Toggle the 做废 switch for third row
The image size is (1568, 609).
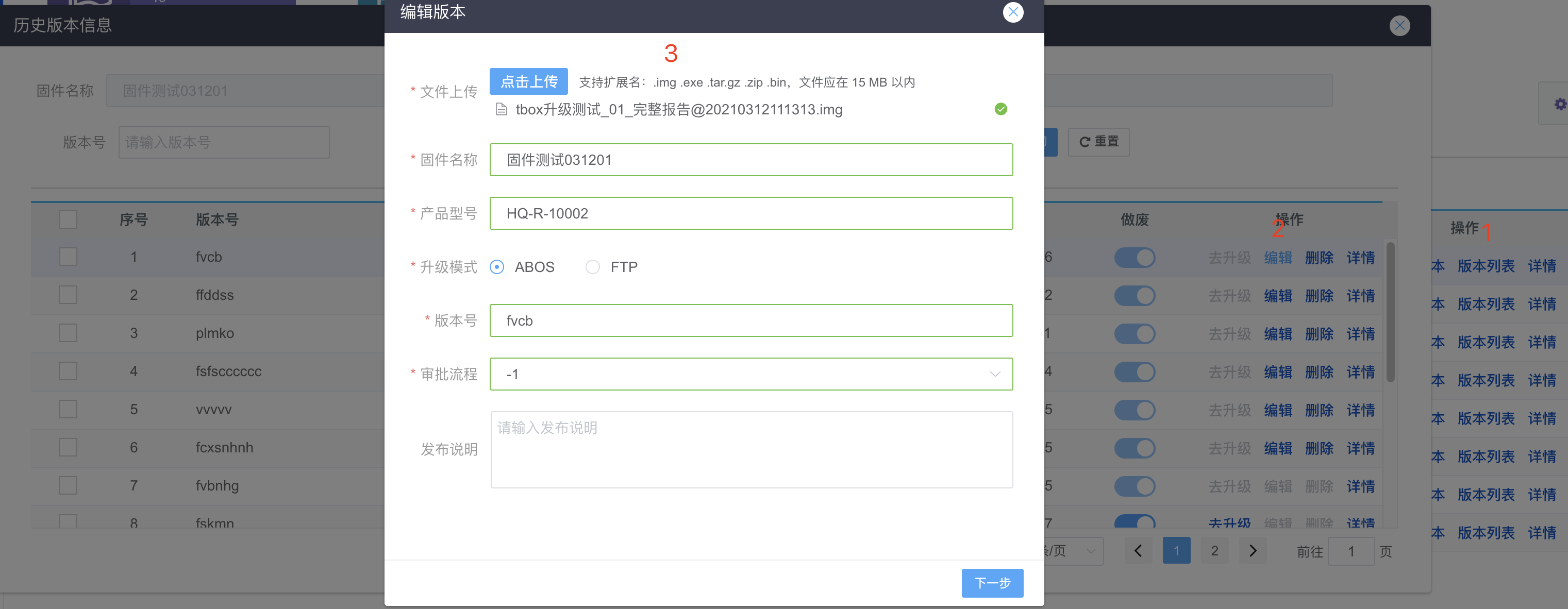(1135, 334)
